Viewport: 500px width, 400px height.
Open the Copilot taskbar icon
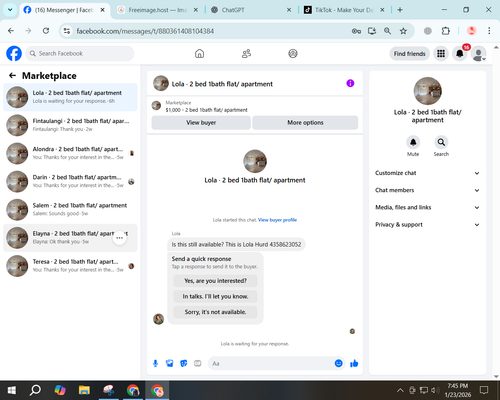pyautogui.click(x=60, y=390)
